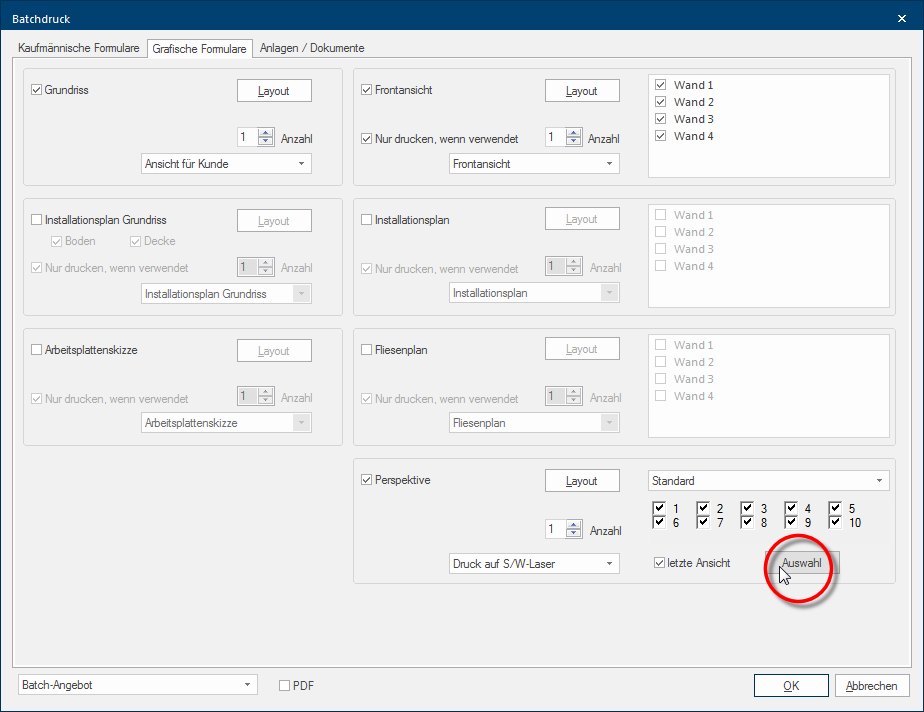This screenshot has height=712, width=924.
Task: Toggle the letzte Ansicht checkbox
Action: [x=659, y=563]
